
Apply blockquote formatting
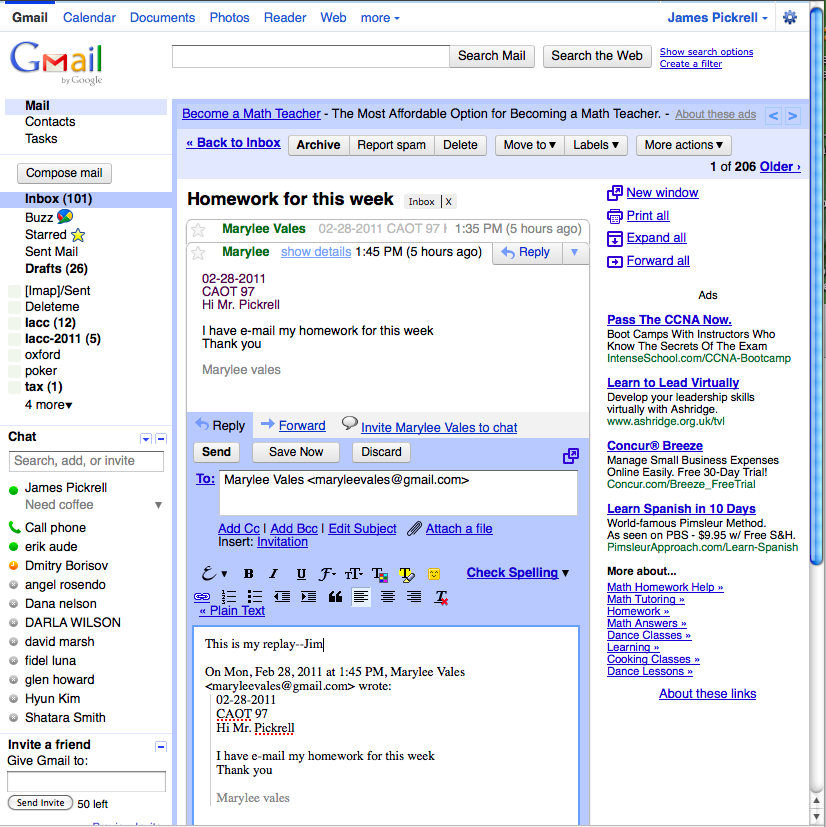coord(335,597)
